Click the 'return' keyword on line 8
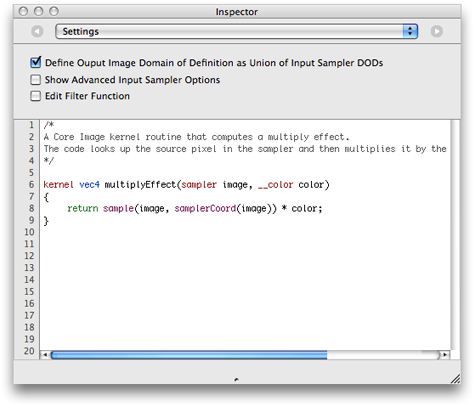 (x=83, y=209)
